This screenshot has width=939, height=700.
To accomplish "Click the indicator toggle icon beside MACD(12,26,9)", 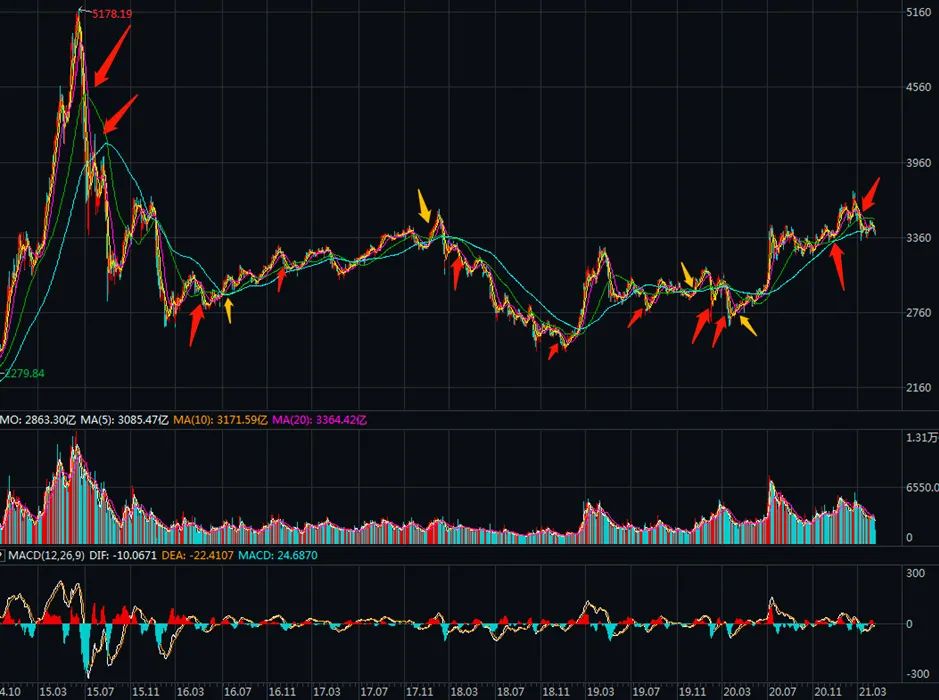I will point(3,555).
